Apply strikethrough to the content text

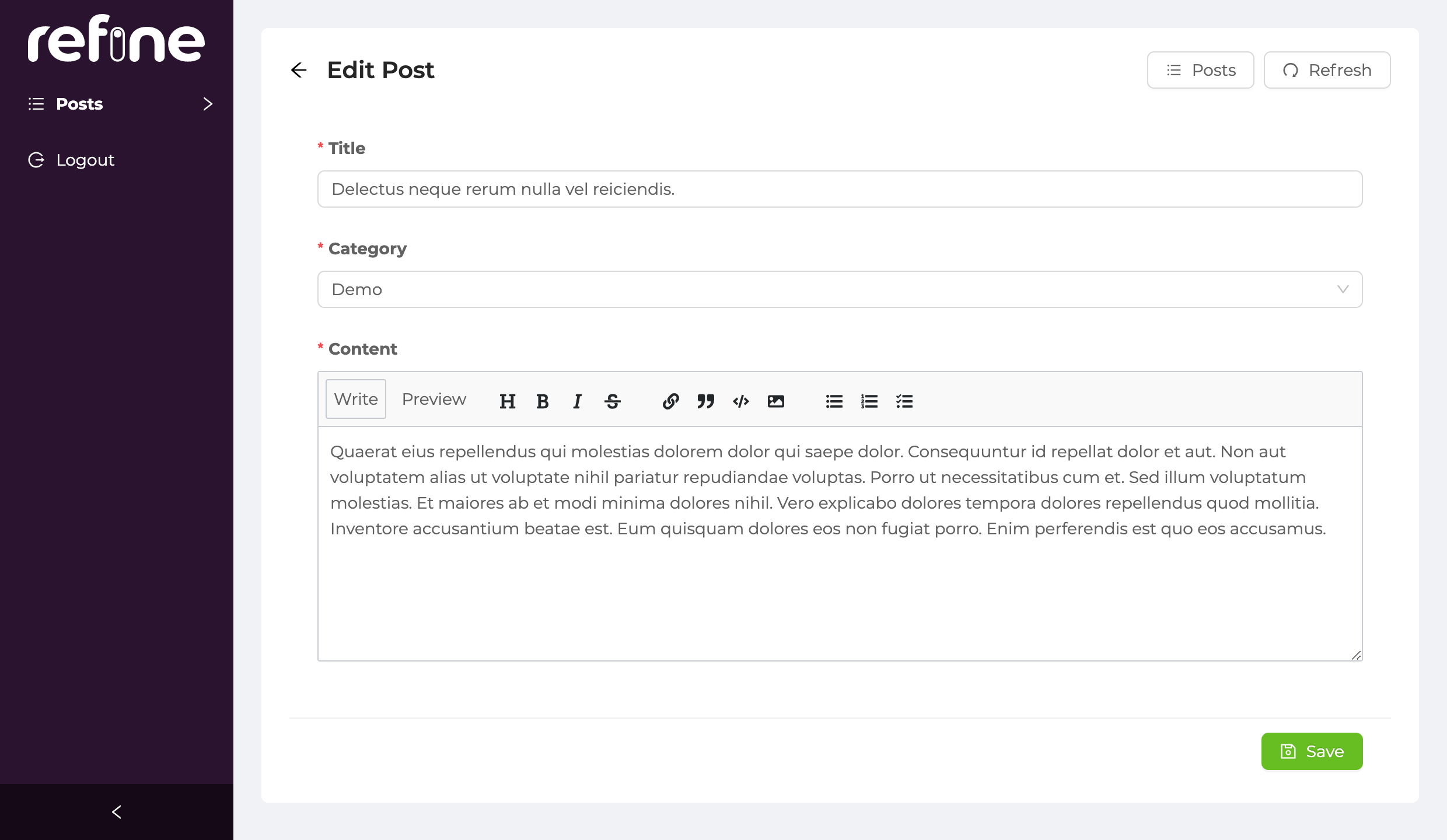pyautogui.click(x=612, y=401)
